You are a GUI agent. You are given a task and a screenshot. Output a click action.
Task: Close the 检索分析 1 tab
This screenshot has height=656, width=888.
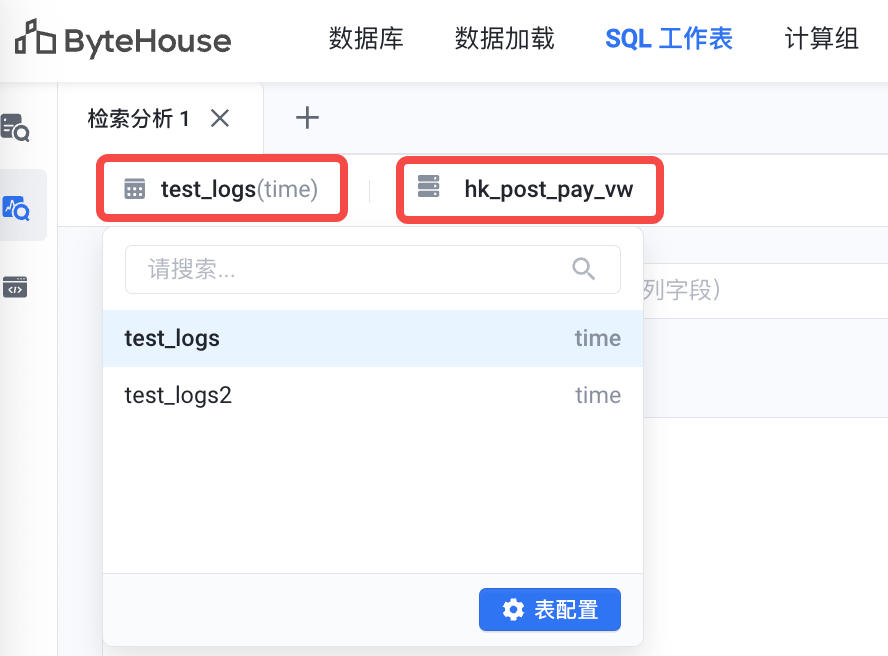tap(220, 118)
